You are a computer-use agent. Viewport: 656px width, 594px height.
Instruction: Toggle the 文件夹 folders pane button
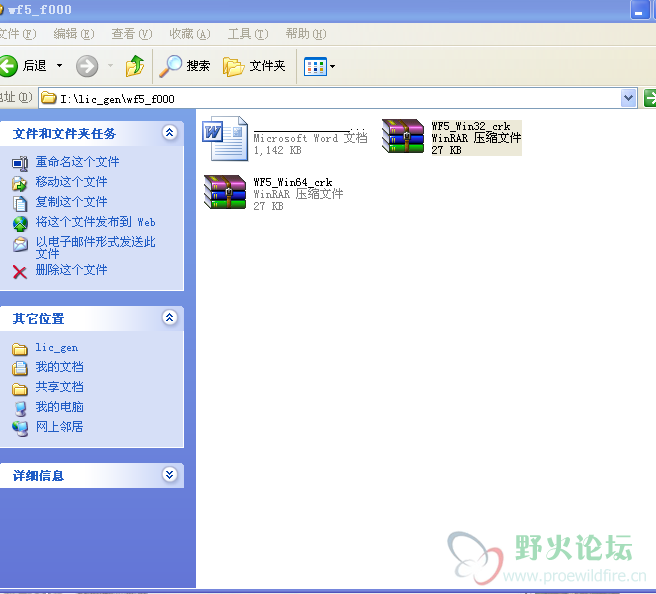(254, 66)
